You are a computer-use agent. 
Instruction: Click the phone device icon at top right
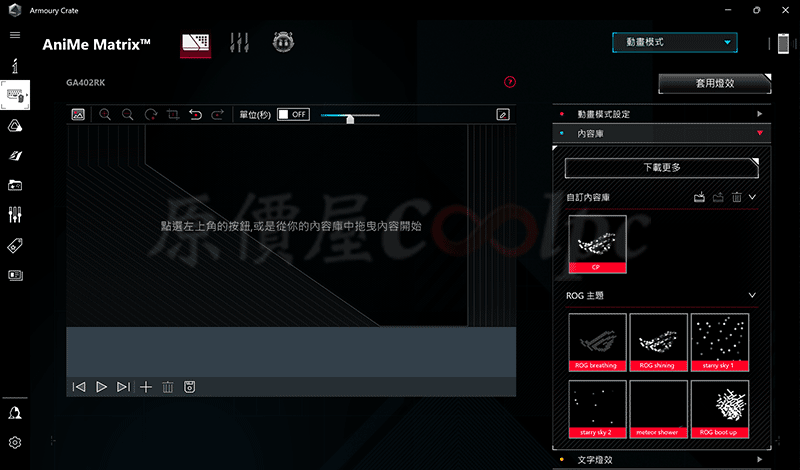click(783, 43)
